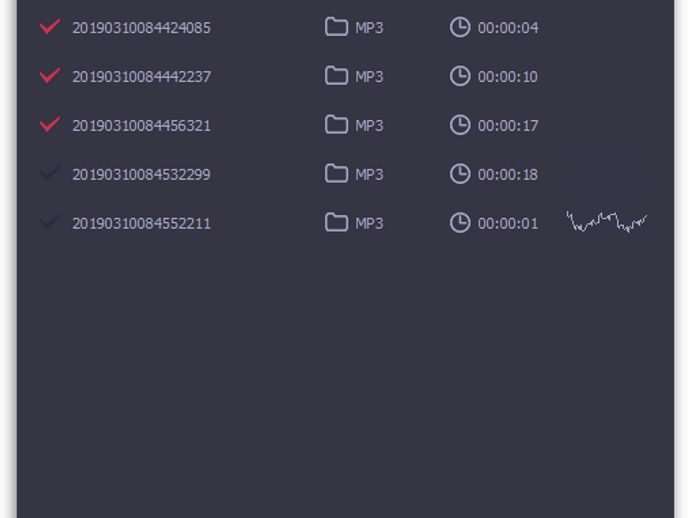Click the waveform thumbnail of last recording

tap(607, 222)
